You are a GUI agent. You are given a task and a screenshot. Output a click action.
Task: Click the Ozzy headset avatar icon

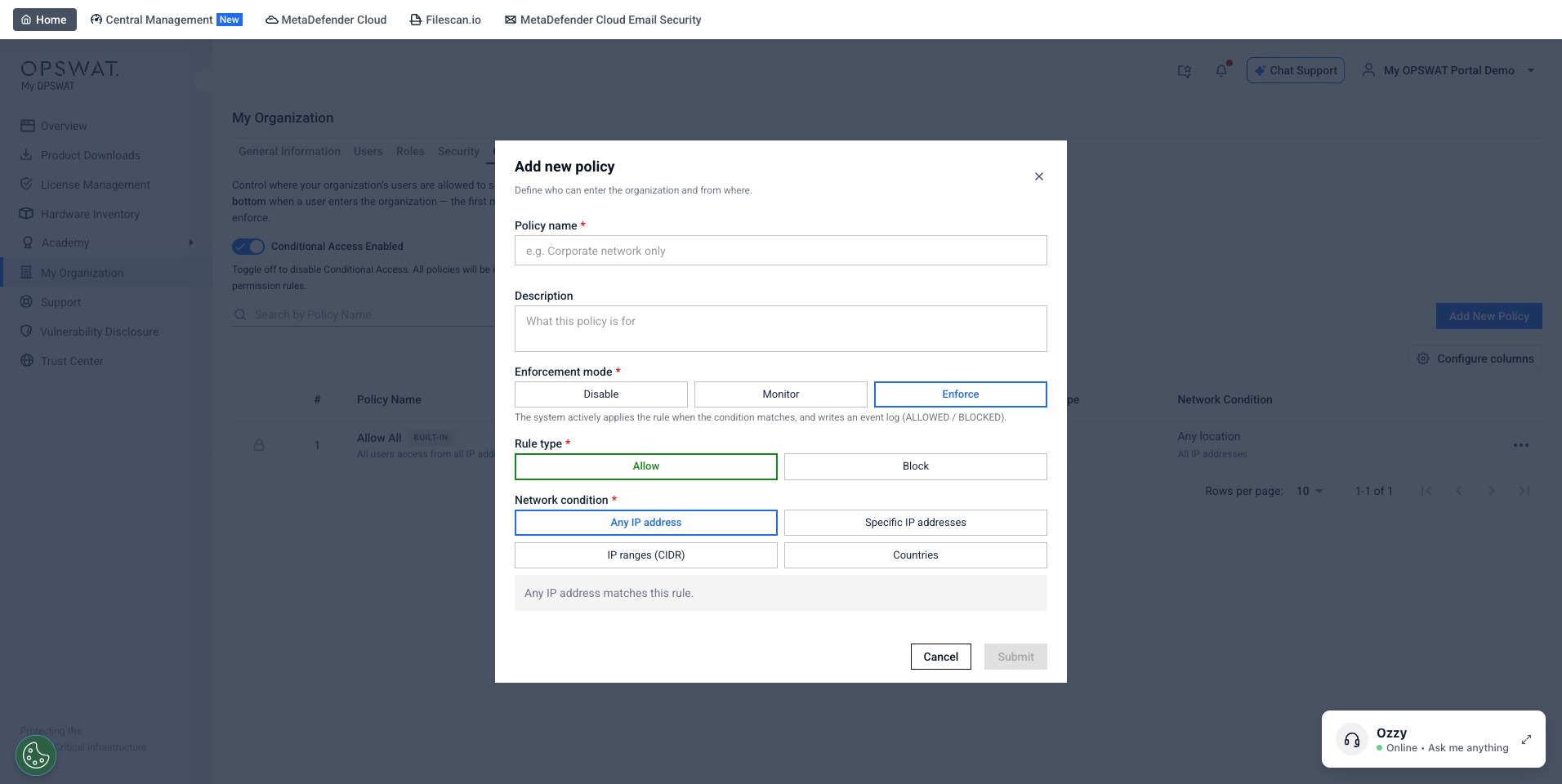point(1352,740)
